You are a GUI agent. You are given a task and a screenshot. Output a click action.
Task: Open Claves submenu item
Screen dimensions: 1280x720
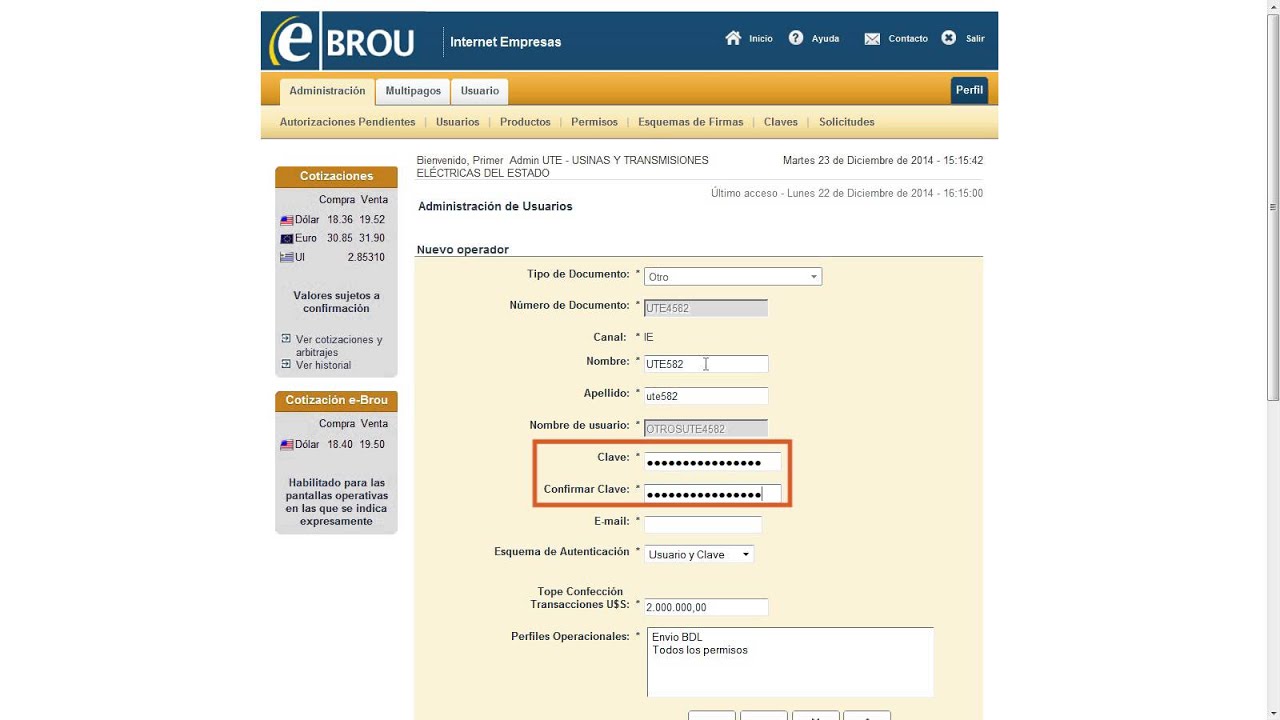point(781,122)
